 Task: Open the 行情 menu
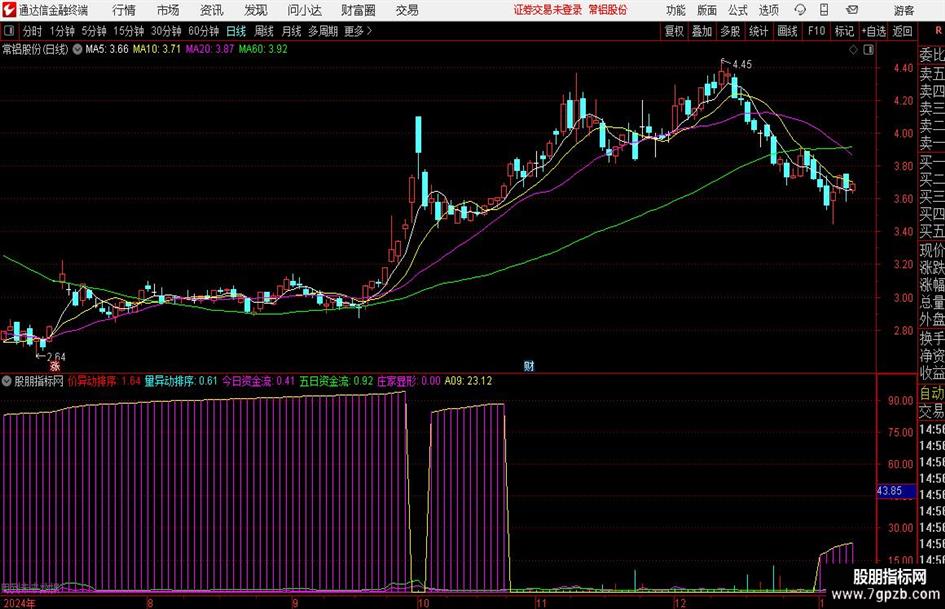124,10
